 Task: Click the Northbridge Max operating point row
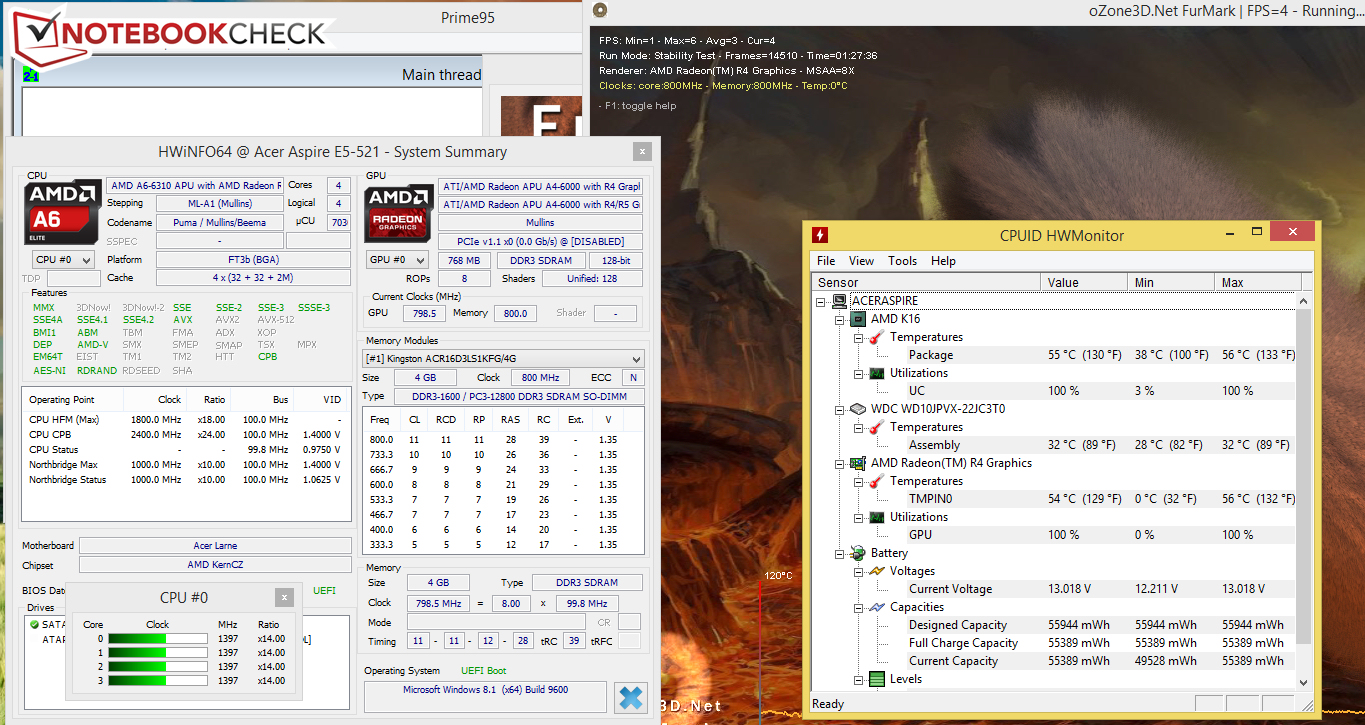(x=187, y=465)
